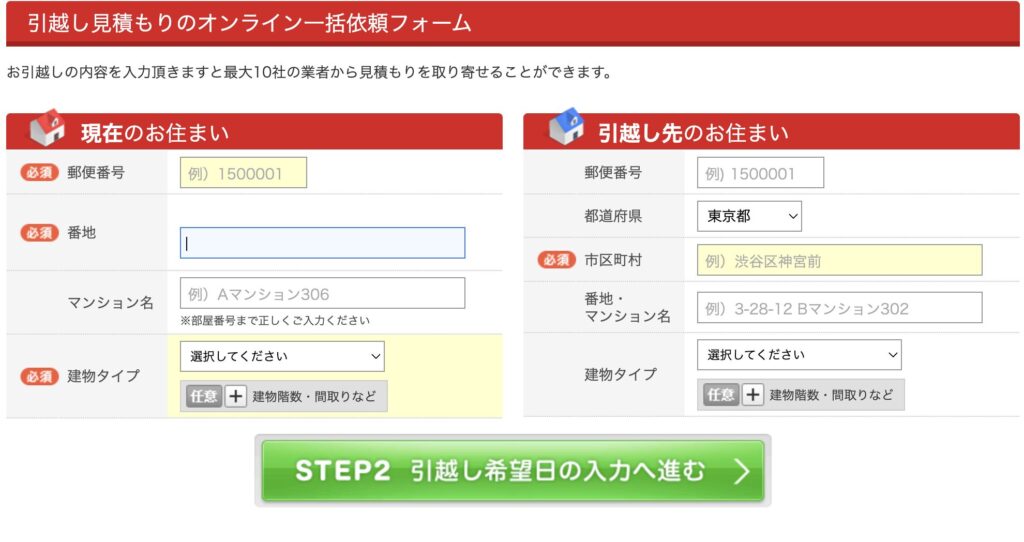Viewport: 1024px width, 542px height.
Task: Expand 建物階数・間取りなど for the destination residence
Action: (x=801, y=394)
